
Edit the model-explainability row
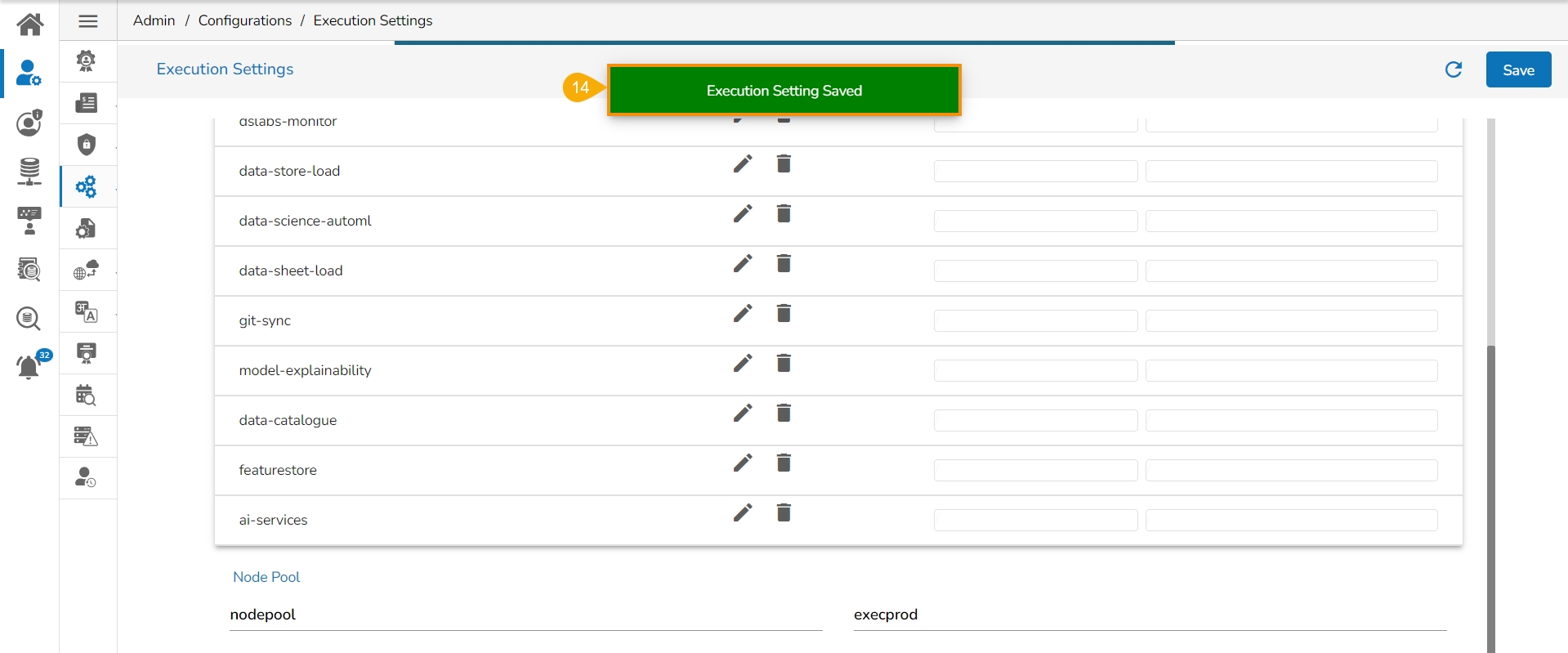743,363
